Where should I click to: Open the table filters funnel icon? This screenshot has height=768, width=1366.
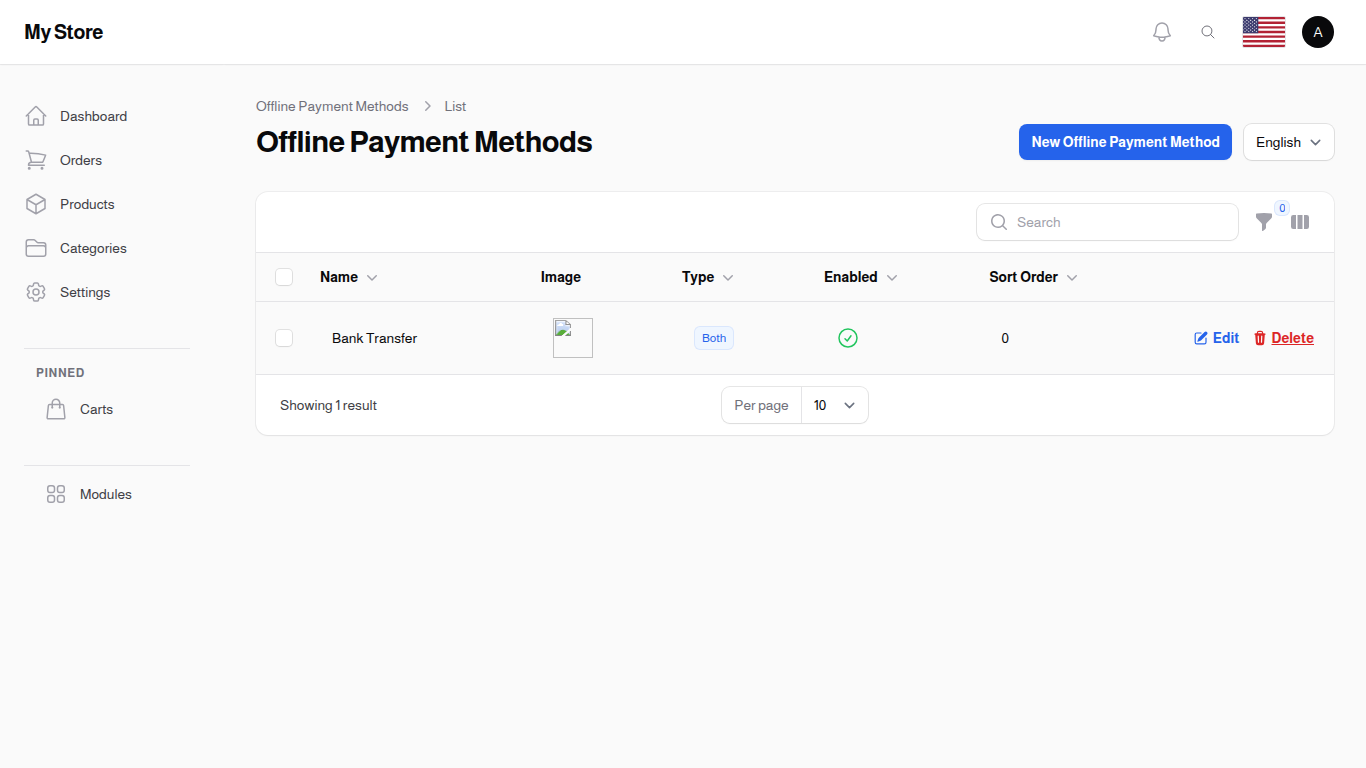[x=1264, y=222]
